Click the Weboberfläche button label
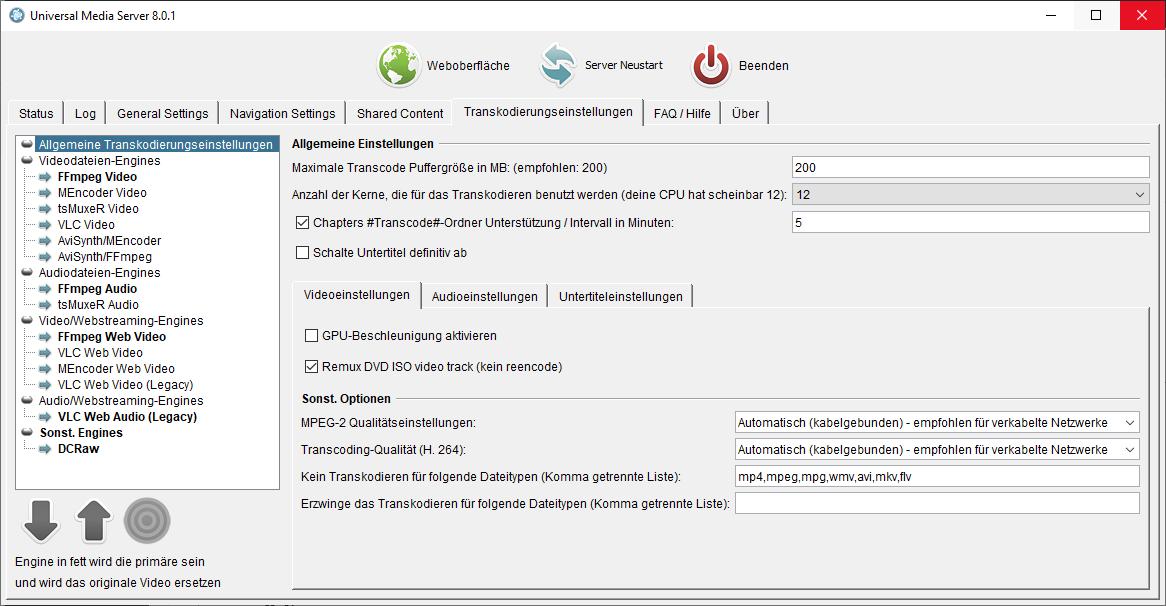 (468, 65)
